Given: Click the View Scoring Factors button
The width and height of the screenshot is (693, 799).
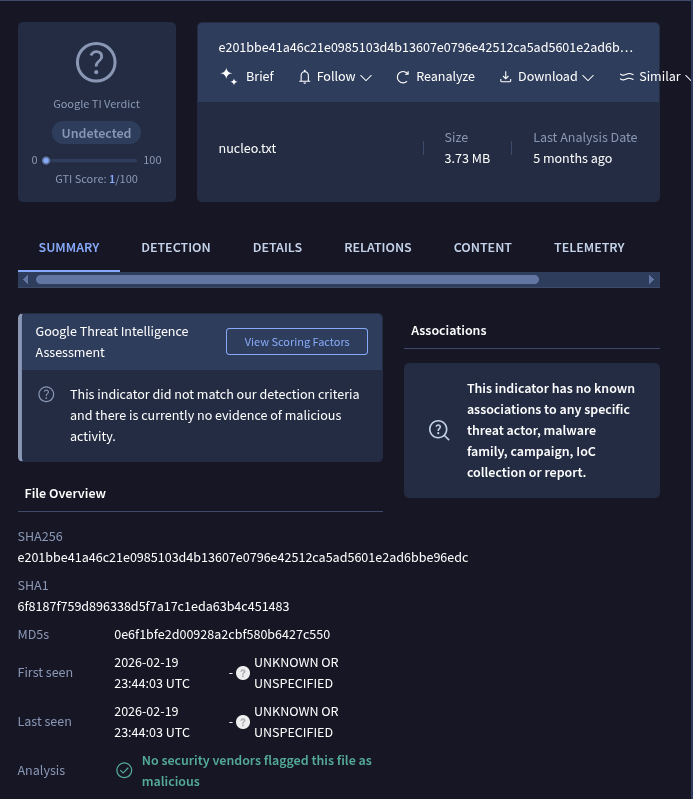Looking at the screenshot, I should click(297, 341).
